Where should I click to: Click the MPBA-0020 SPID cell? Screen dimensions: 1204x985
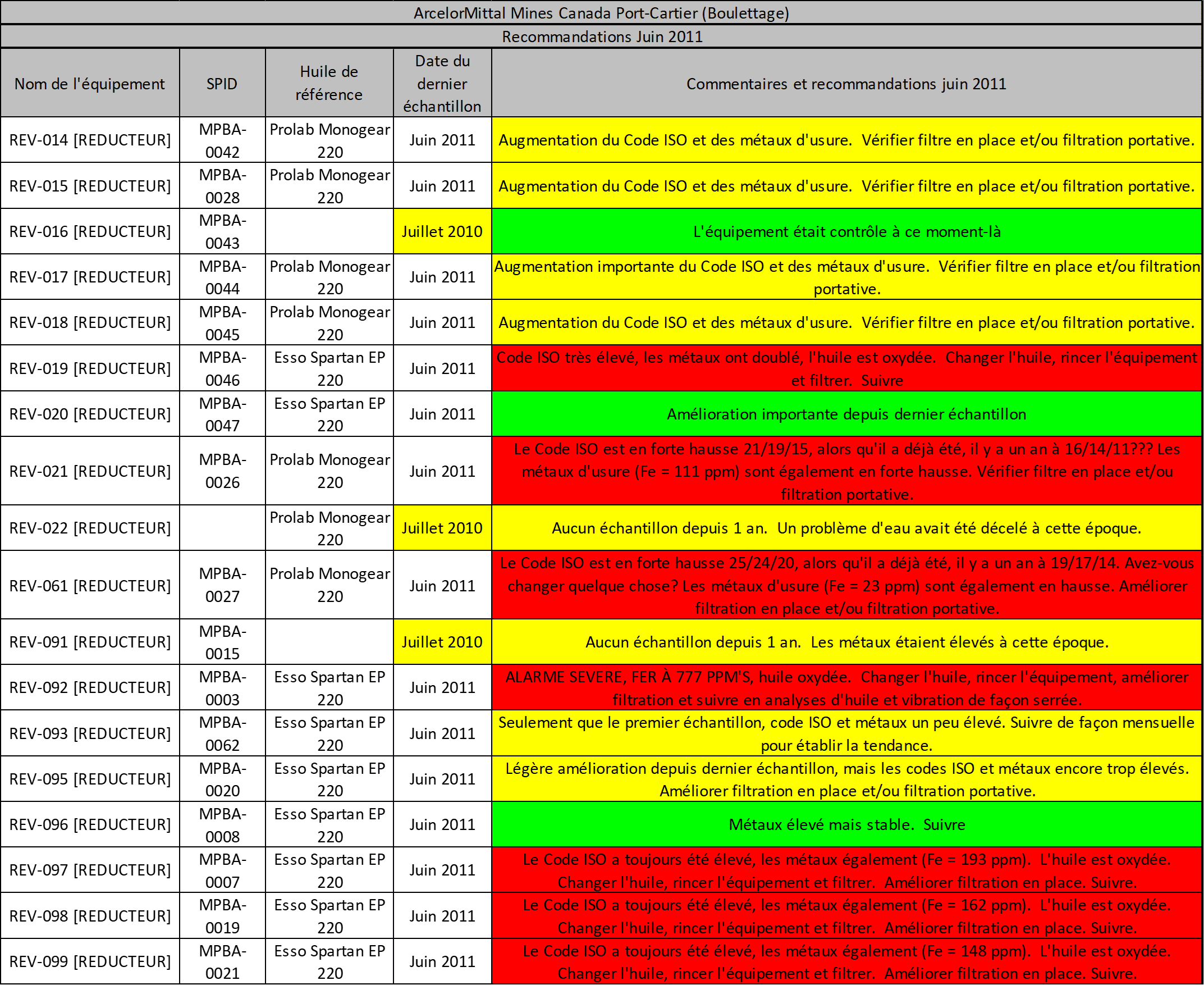(x=222, y=778)
